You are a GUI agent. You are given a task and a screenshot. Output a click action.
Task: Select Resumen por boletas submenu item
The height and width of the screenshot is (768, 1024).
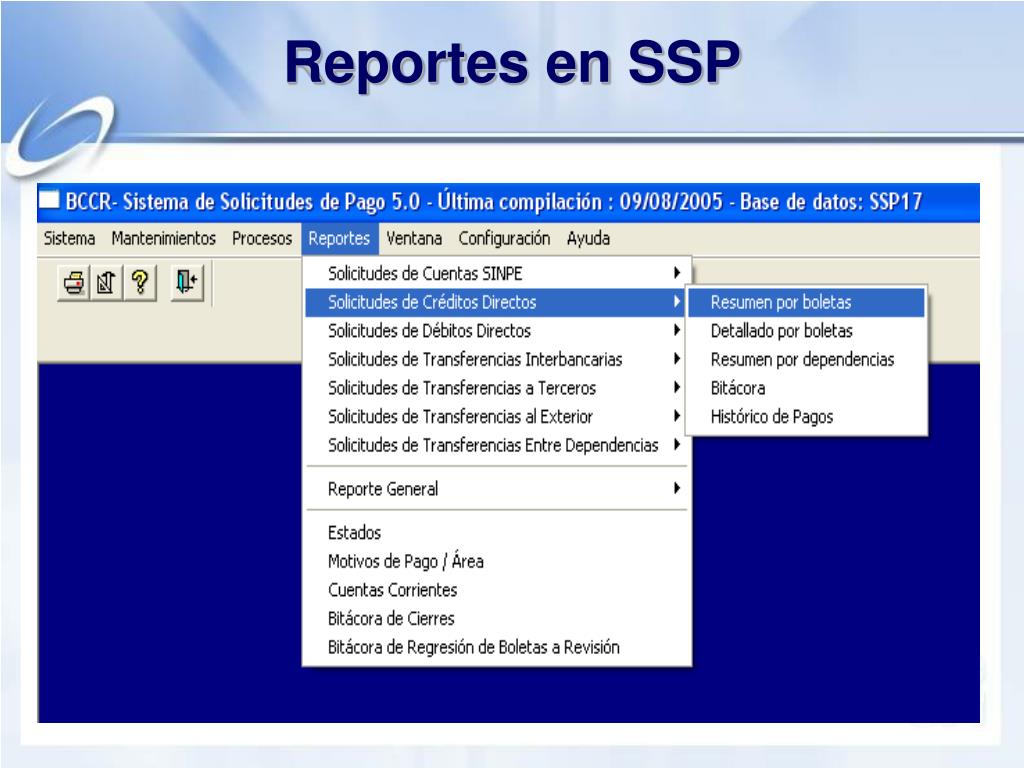click(x=807, y=302)
